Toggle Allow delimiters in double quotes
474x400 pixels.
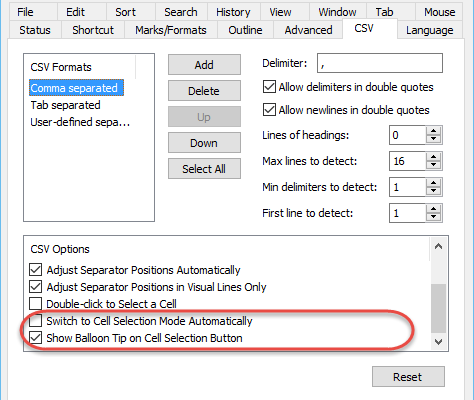[269, 87]
